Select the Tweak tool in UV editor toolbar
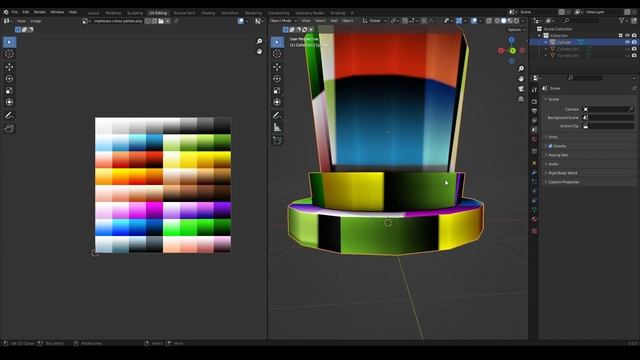 [x=9, y=42]
